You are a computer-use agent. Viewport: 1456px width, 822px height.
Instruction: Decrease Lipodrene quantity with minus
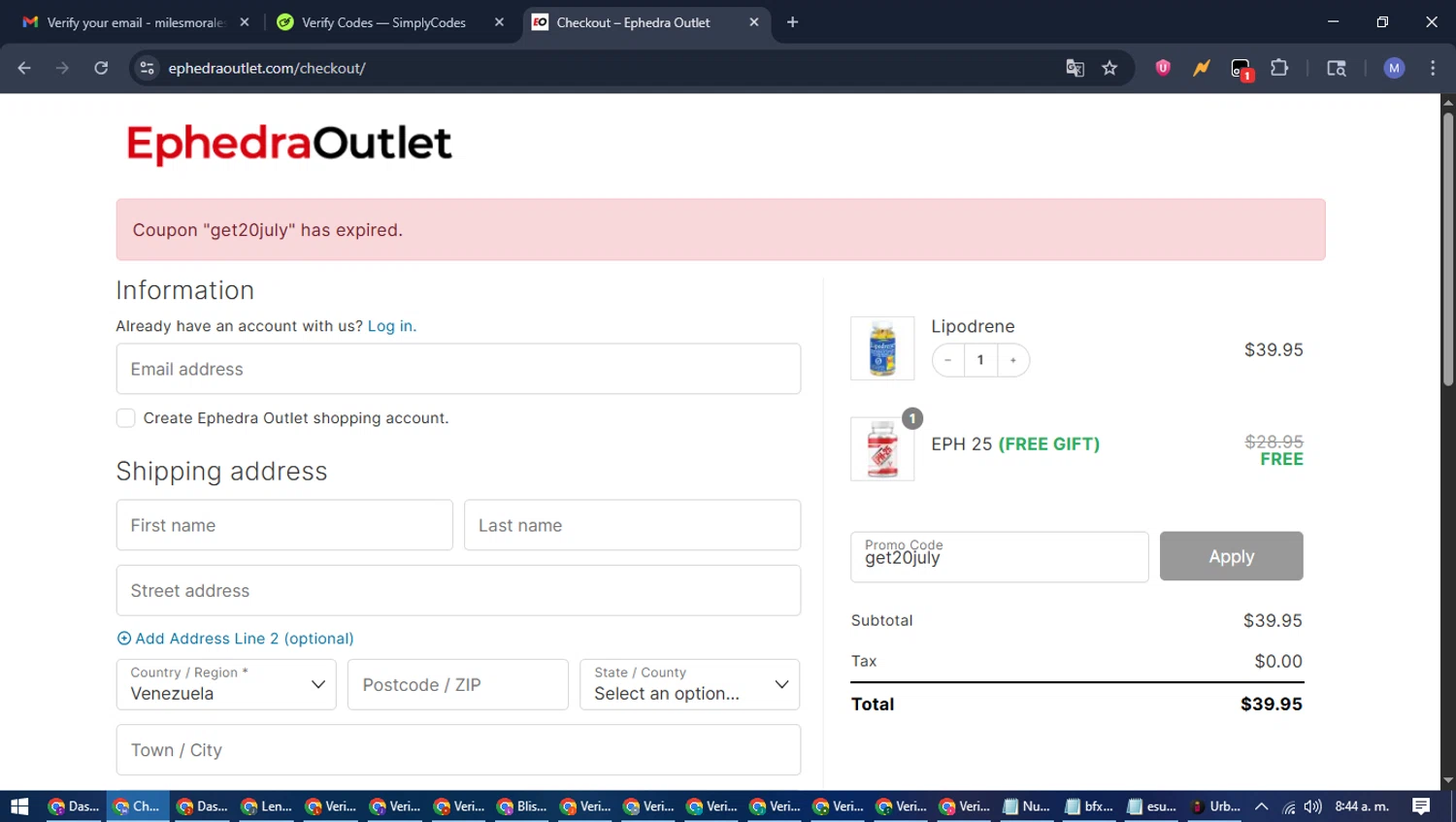(x=947, y=360)
